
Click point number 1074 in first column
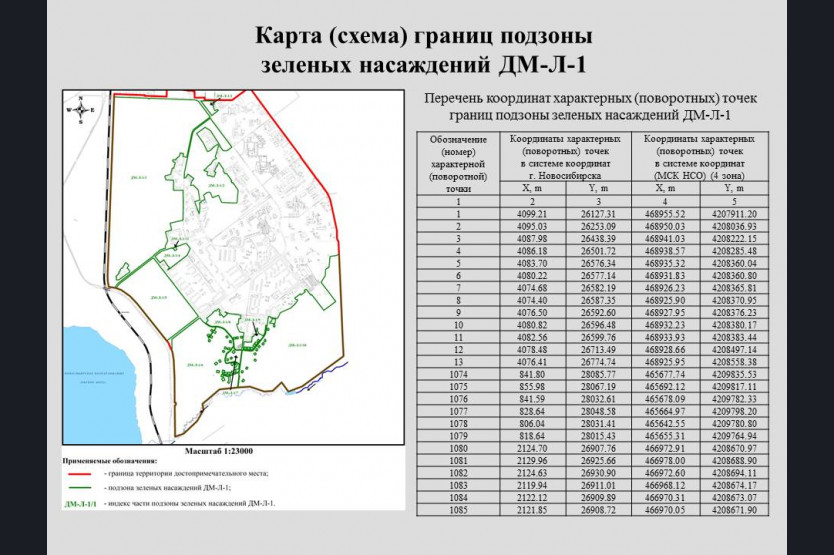click(x=458, y=374)
